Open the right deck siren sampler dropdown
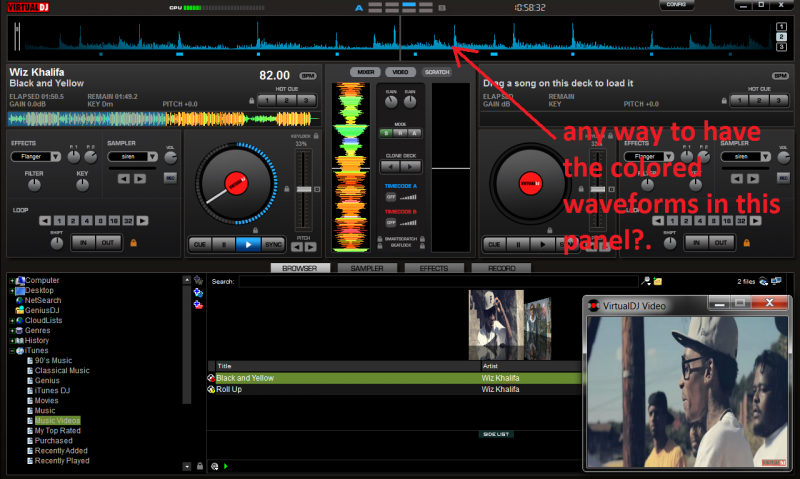Viewport: 800px width, 479px height. (766, 157)
